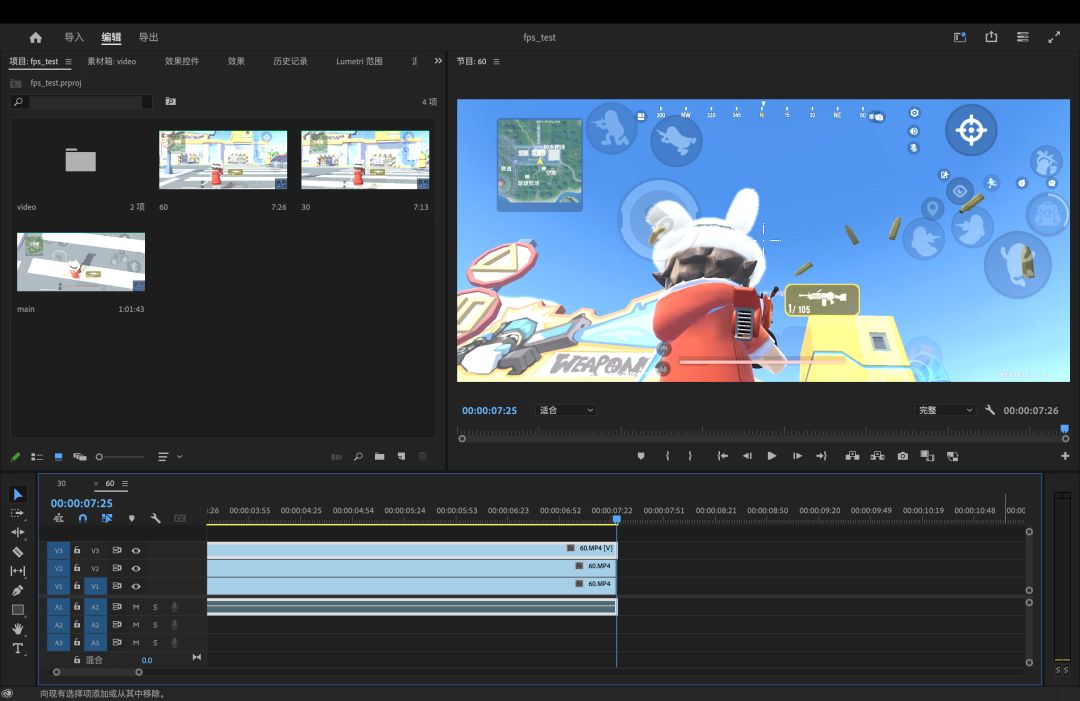Select the main sequence thumbnail

tap(81, 262)
